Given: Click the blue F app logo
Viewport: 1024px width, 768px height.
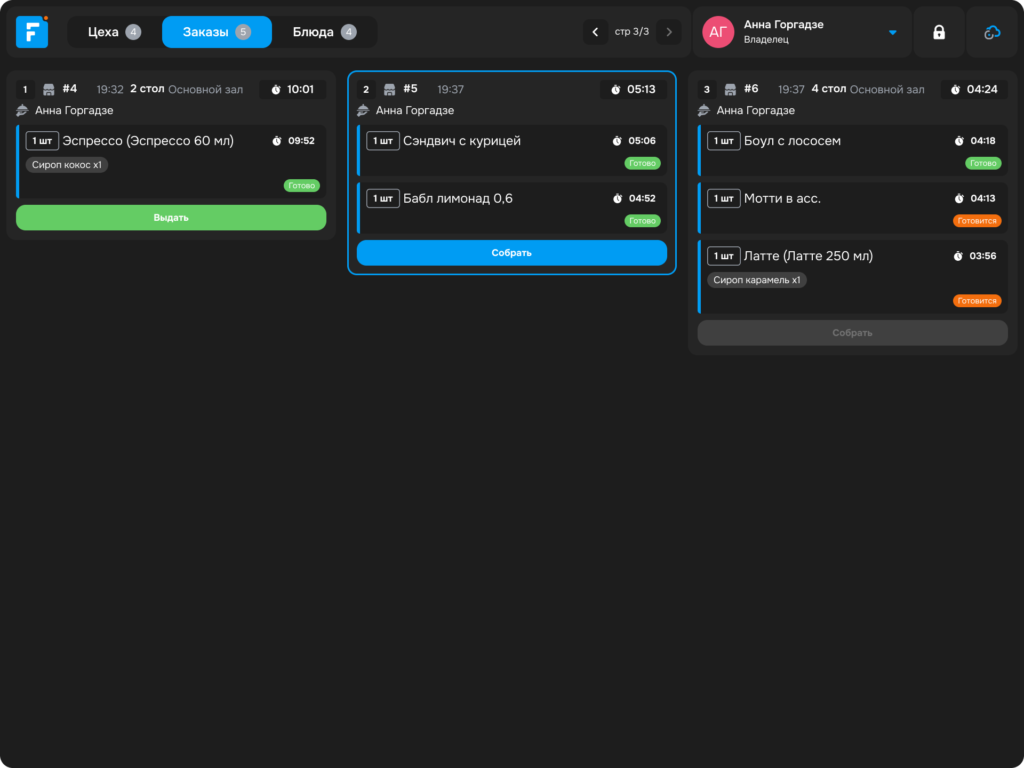Looking at the screenshot, I should coord(32,32).
